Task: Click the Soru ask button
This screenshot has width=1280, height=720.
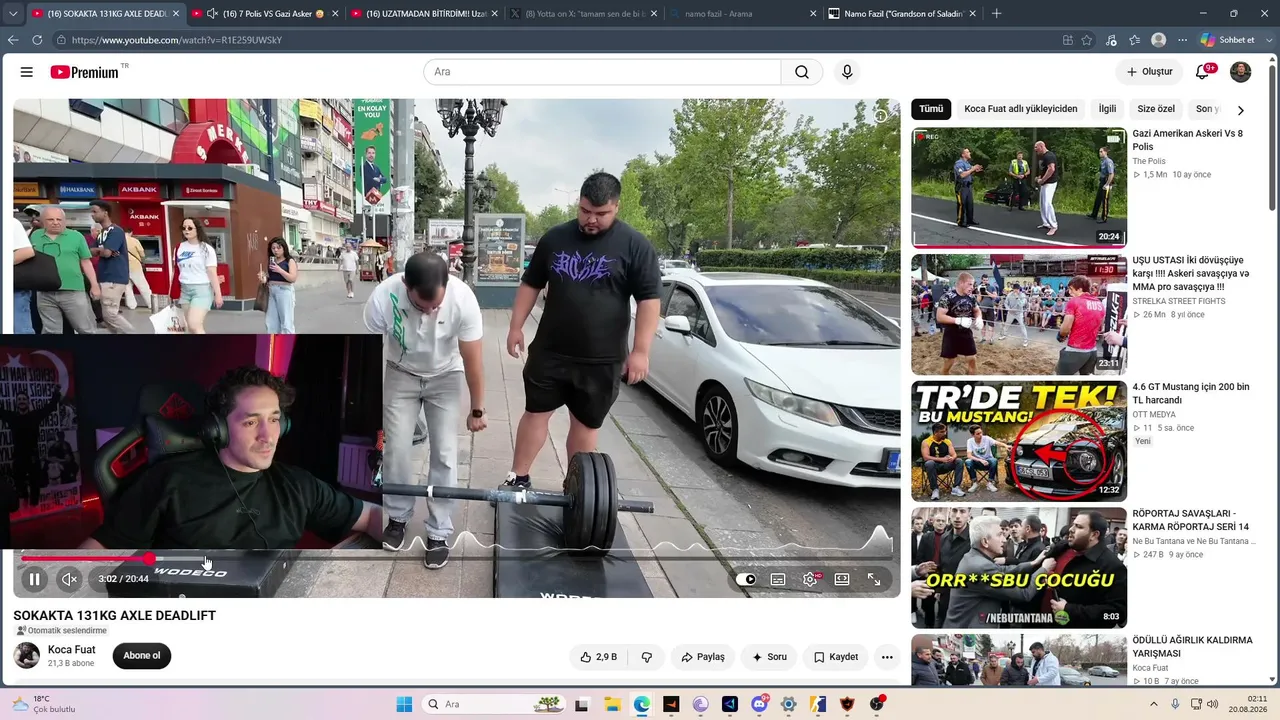Action: click(x=769, y=657)
